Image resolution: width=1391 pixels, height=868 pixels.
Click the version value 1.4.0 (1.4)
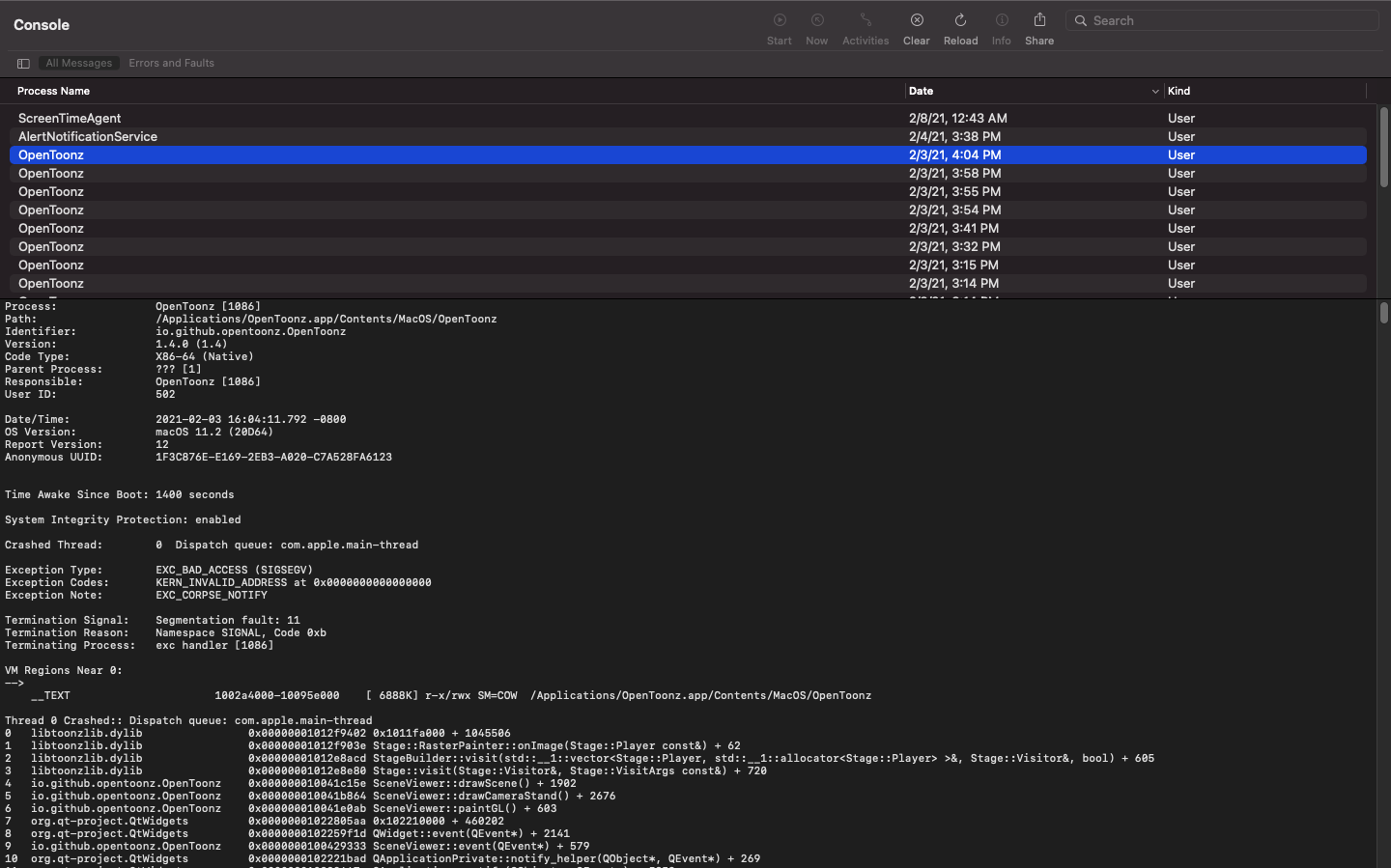191,345
